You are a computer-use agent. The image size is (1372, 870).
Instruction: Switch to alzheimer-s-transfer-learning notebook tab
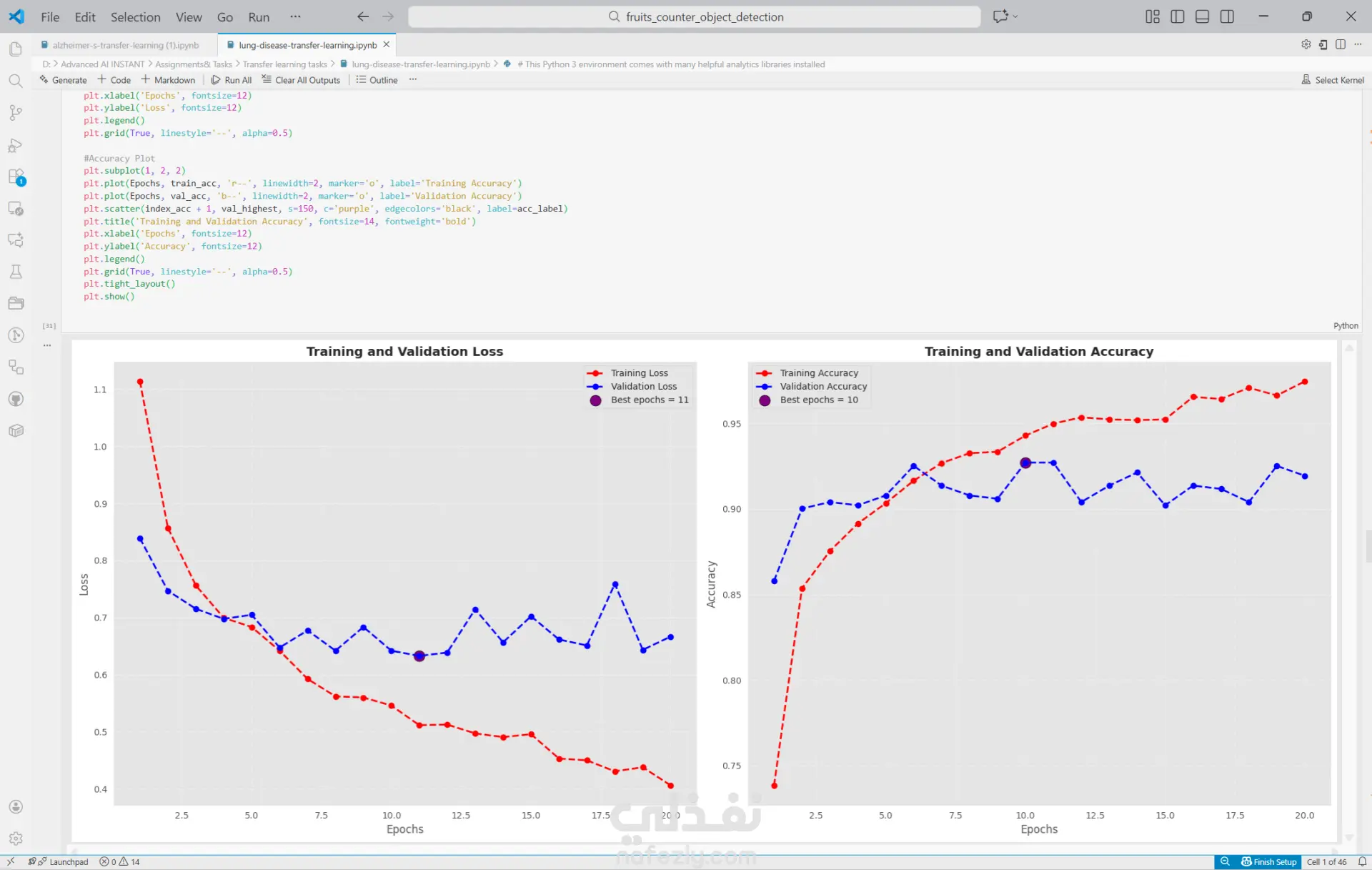click(x=125, y=45)
